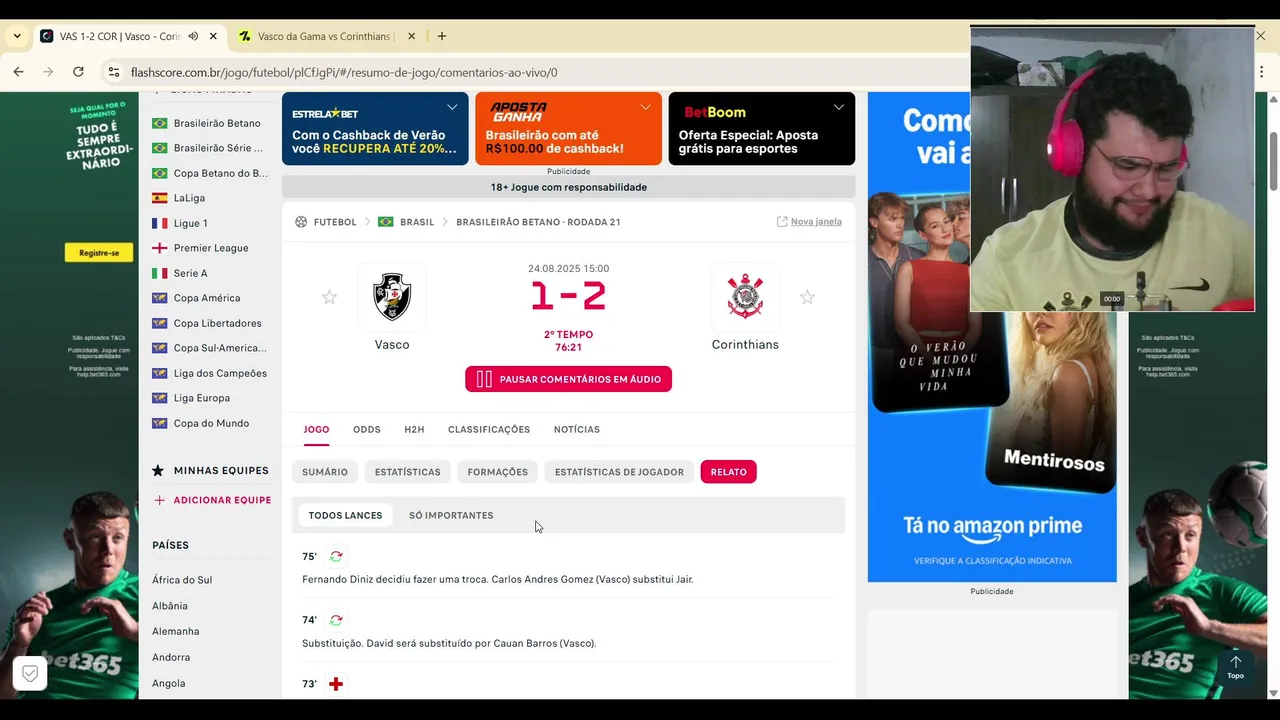Click the site info icon in address bar

(x=114, y=72)
